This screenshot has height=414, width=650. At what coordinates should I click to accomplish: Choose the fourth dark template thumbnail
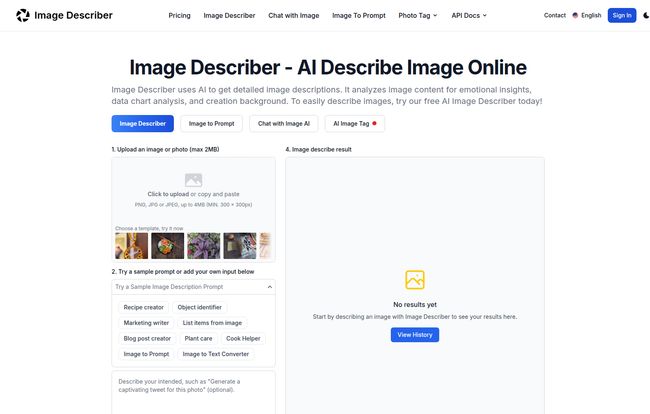click(x=240, y=246)
